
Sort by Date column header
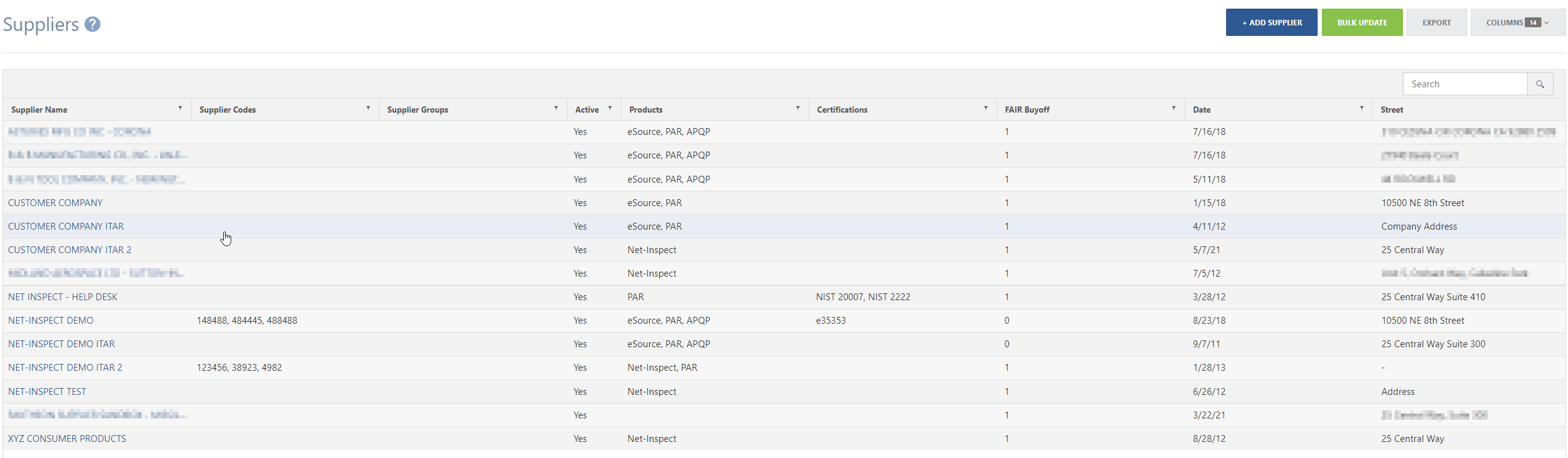tap(1201, 110)
